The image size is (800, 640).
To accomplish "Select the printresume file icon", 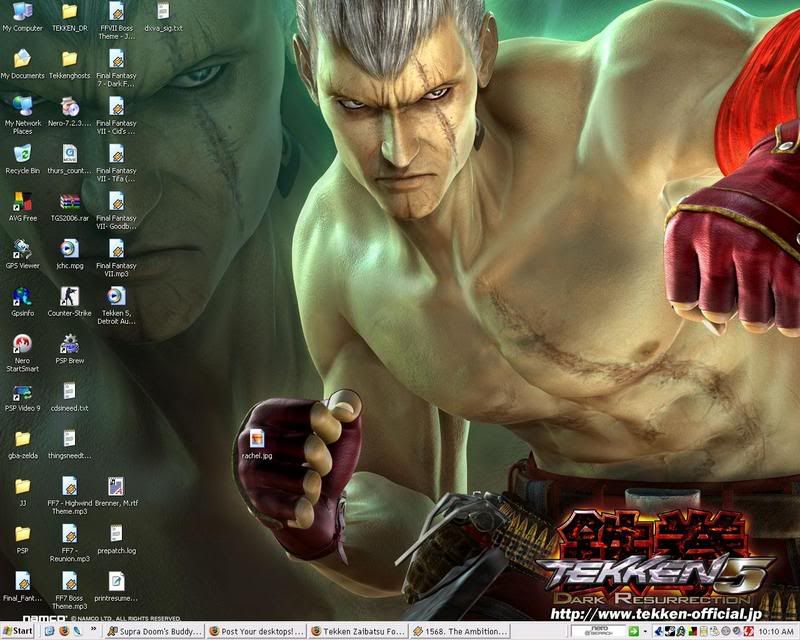I will (116, 587).
